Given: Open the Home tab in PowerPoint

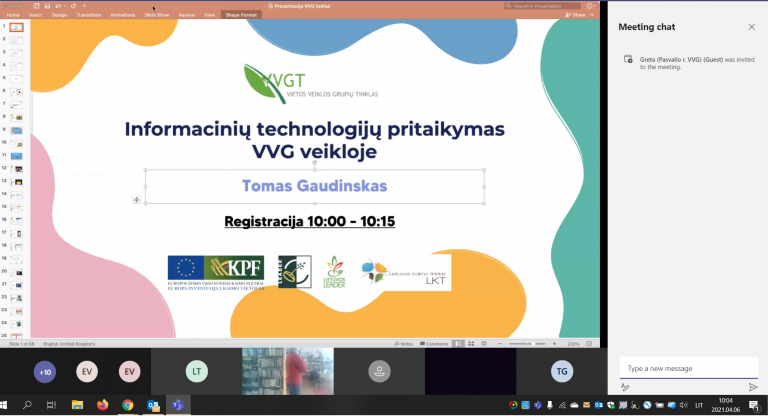Looking at the screenshot, I should click(x=13, y=15).
